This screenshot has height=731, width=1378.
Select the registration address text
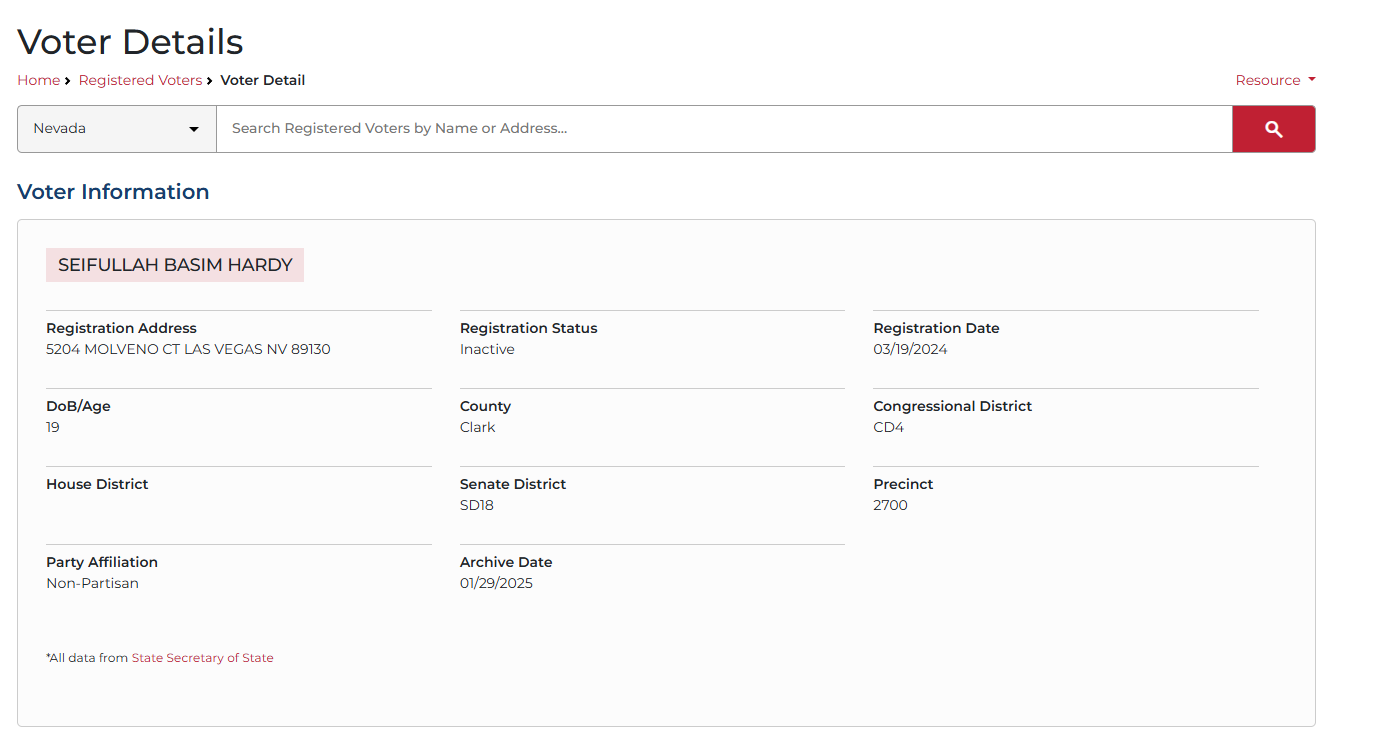tap(188, 349)
